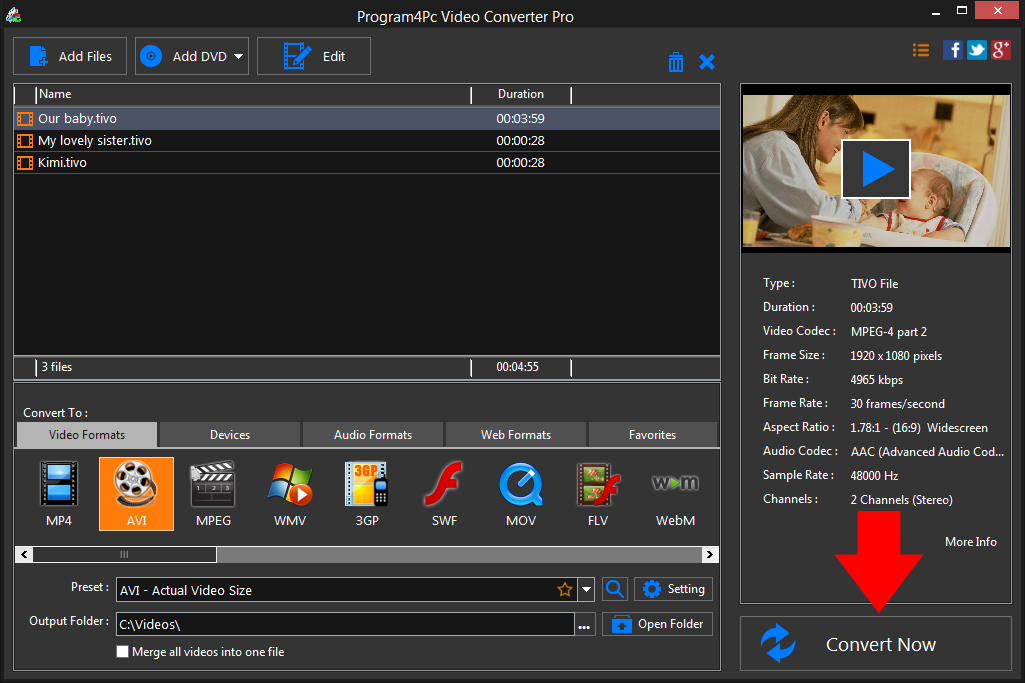Click the Name column header
The height and width of the screenshot is (683, 1025).
pyautogui.click(x=253, y=94)
